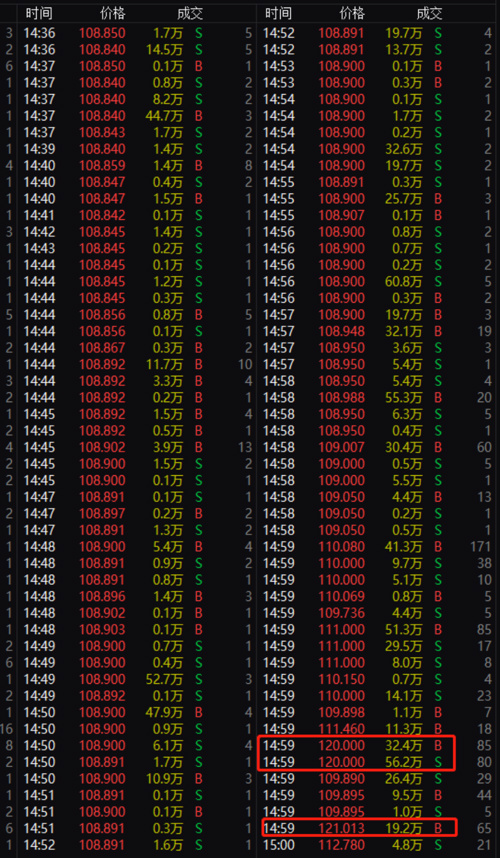Select the 14:59 120.000 trade of 32.4万

coord(377,745)
